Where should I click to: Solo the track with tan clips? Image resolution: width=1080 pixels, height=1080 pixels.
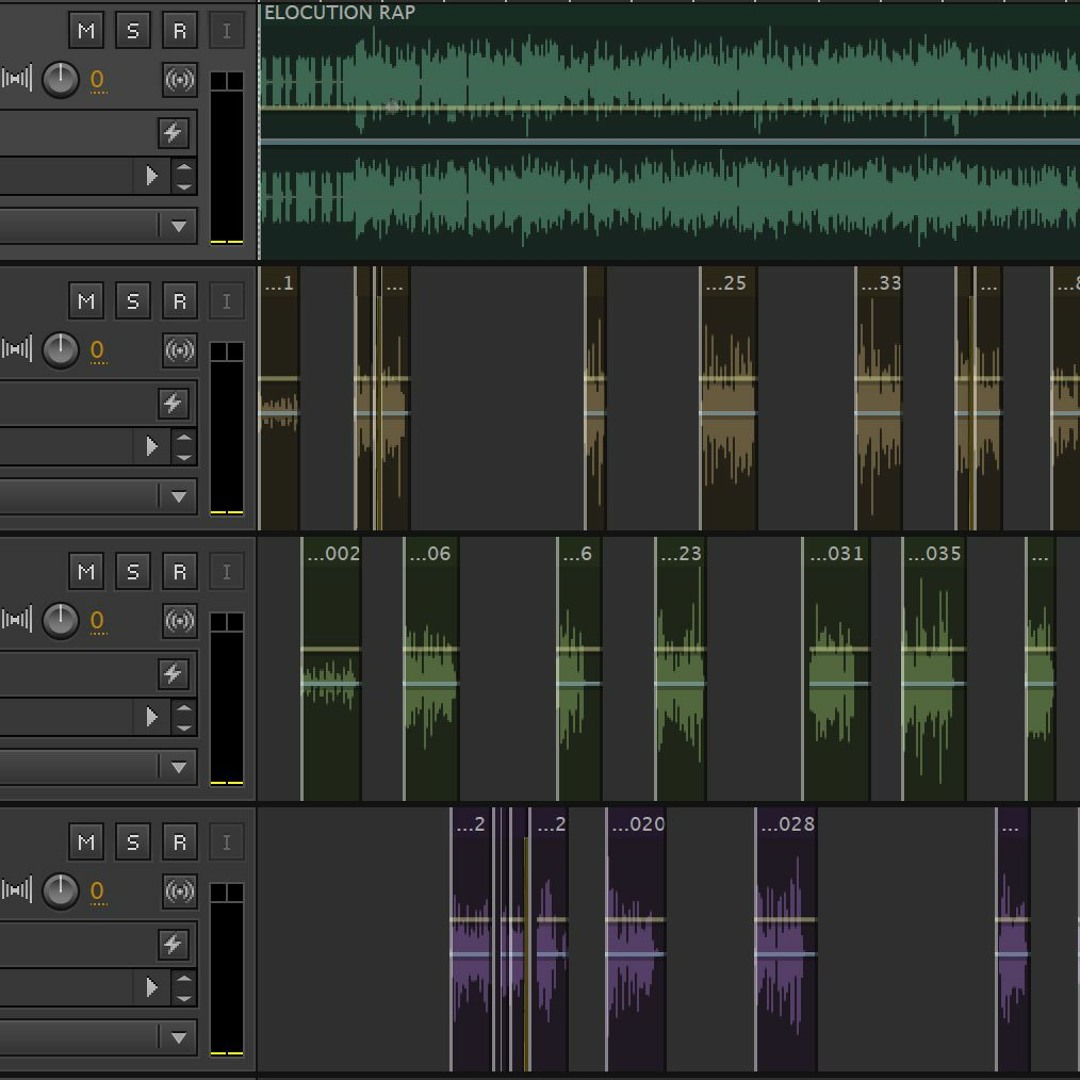coord(132,301)
